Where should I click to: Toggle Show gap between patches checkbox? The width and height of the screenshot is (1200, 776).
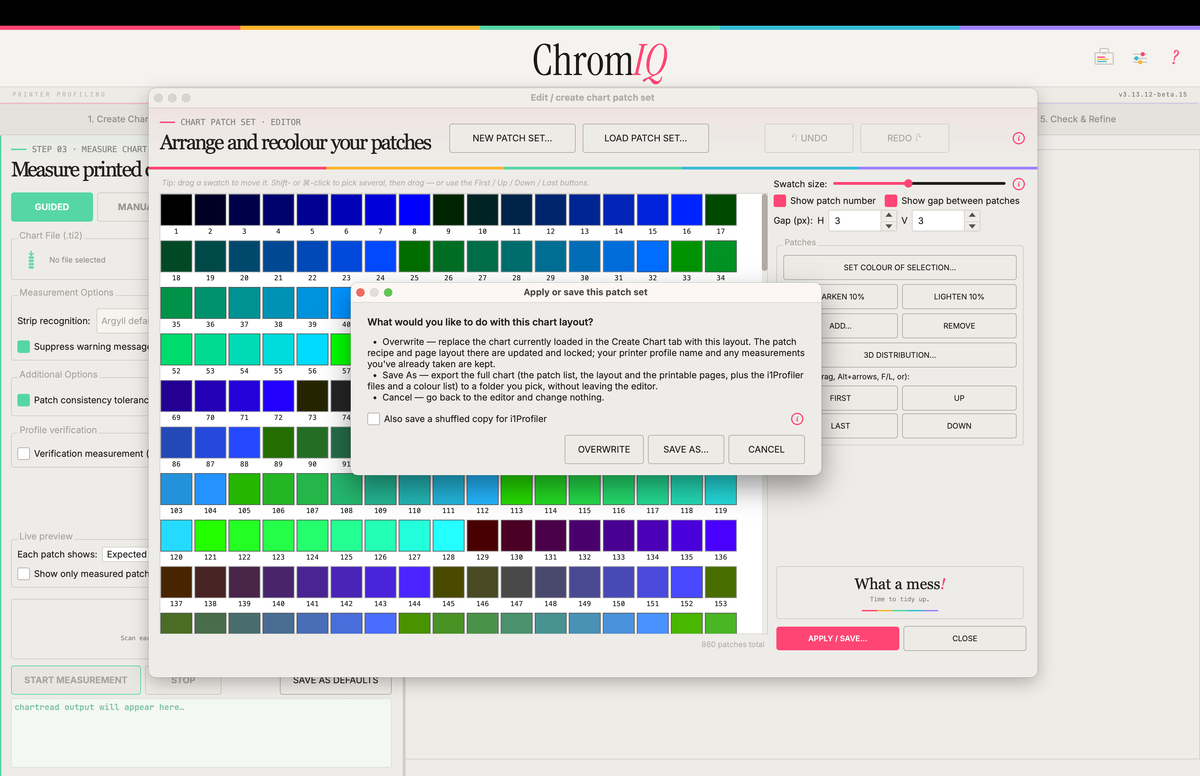[891, 201]
